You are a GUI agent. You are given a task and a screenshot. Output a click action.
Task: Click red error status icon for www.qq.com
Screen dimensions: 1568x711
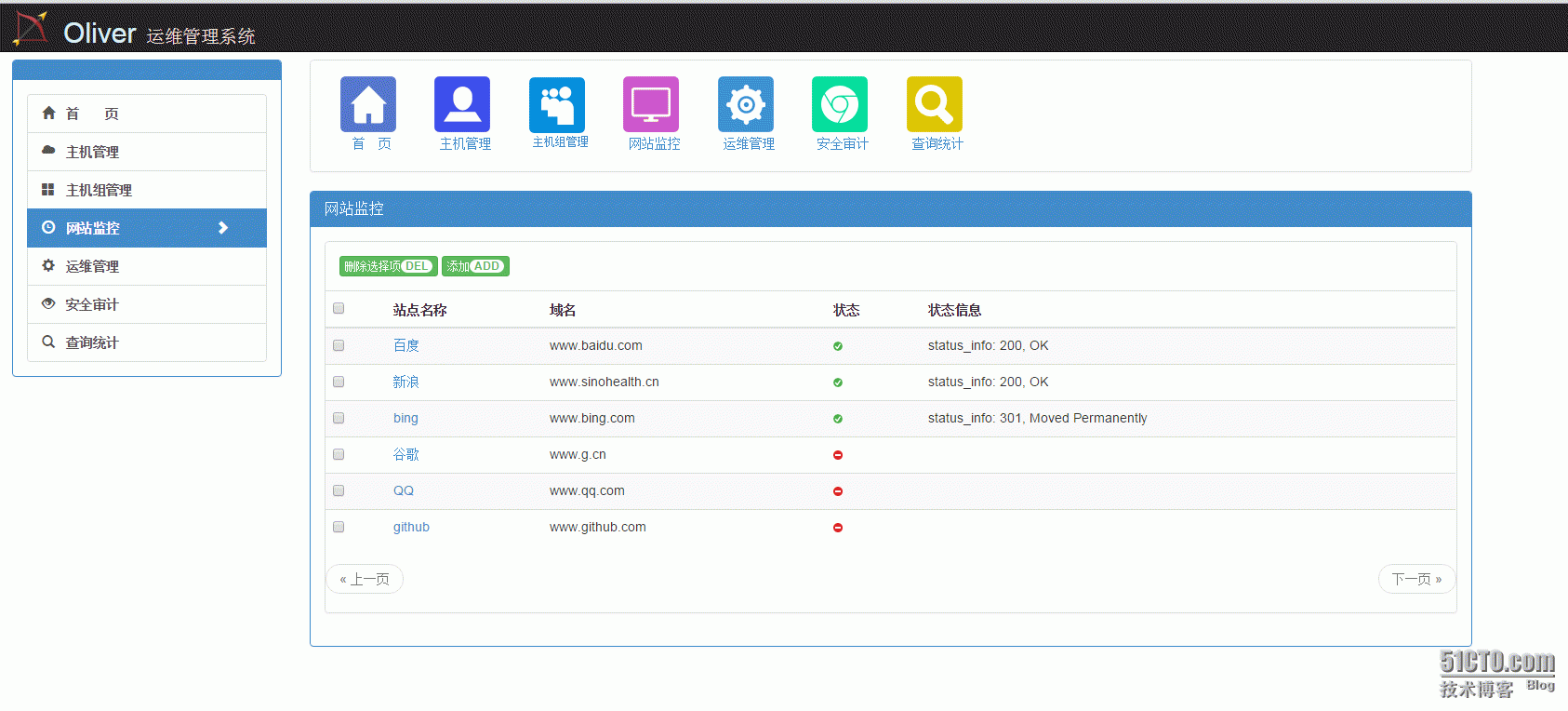click(x=838, y=491)
